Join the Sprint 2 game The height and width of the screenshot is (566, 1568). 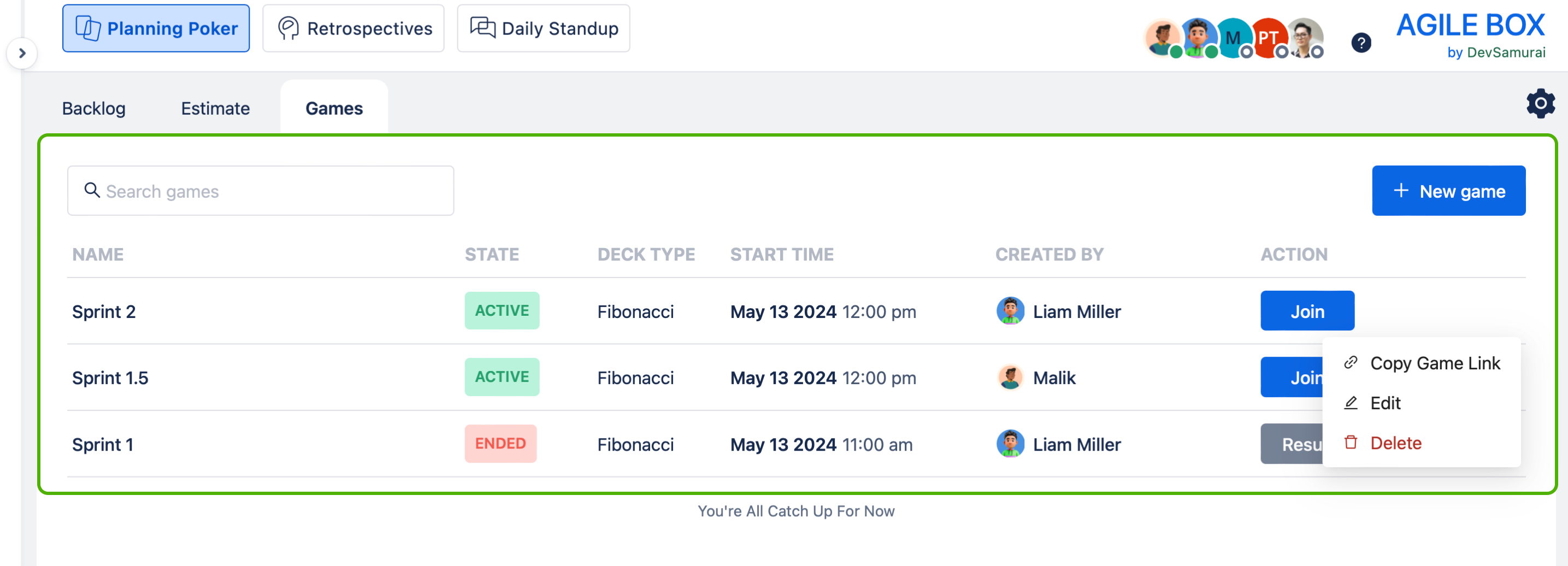[1307, 311]
